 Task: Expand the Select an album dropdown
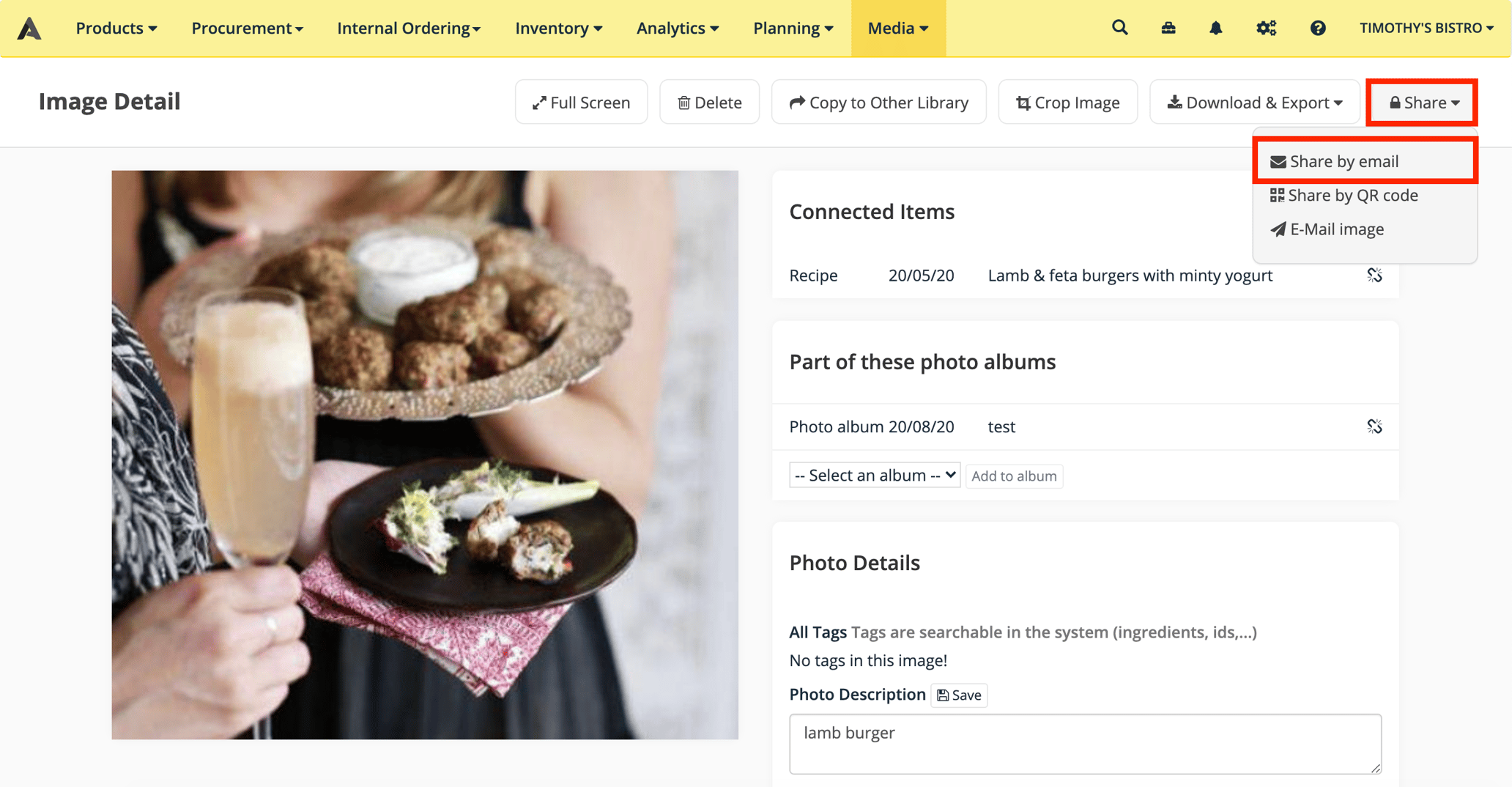coord(875,476)
